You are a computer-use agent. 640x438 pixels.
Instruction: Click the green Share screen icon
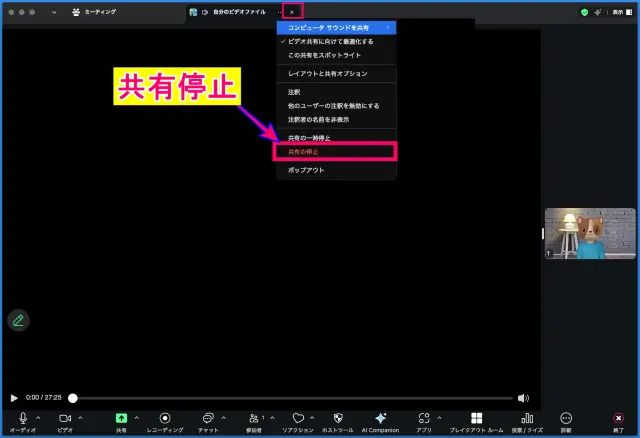click(121, 417)
